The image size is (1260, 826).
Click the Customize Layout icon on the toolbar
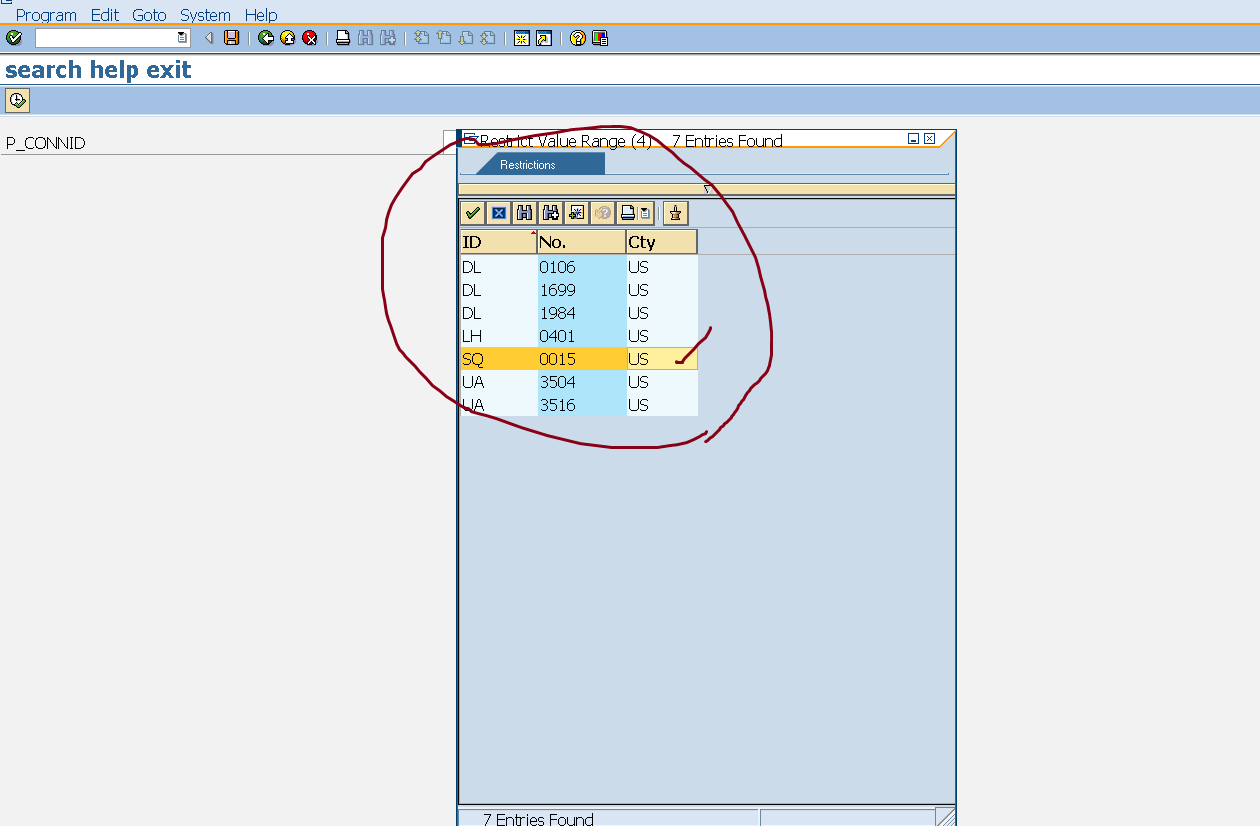[x=598, y=38]
